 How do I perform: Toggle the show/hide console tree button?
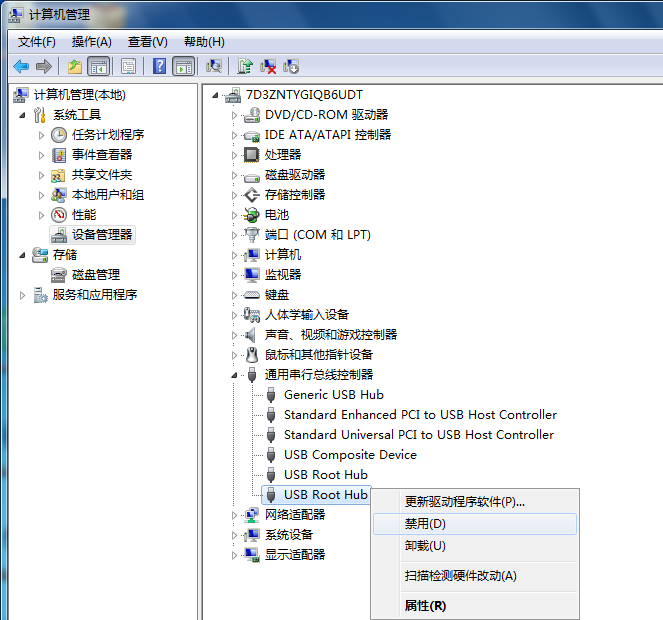(x=98, y=67)
